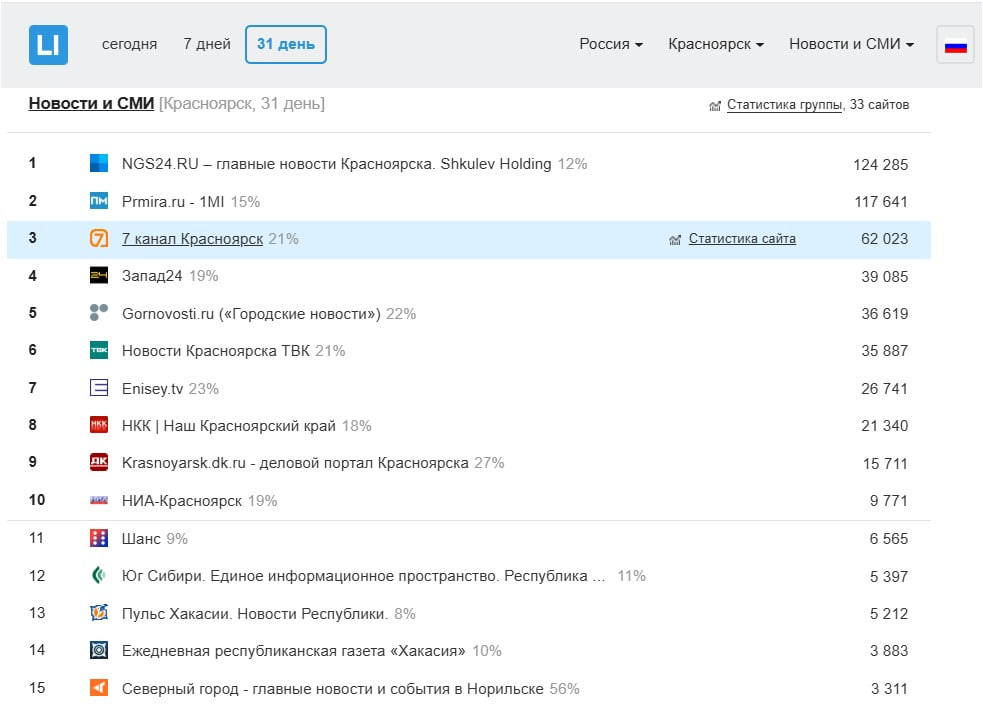Click the 35 887 visitor count
This screenshot has width=983, height=706.
click(884, 350)
